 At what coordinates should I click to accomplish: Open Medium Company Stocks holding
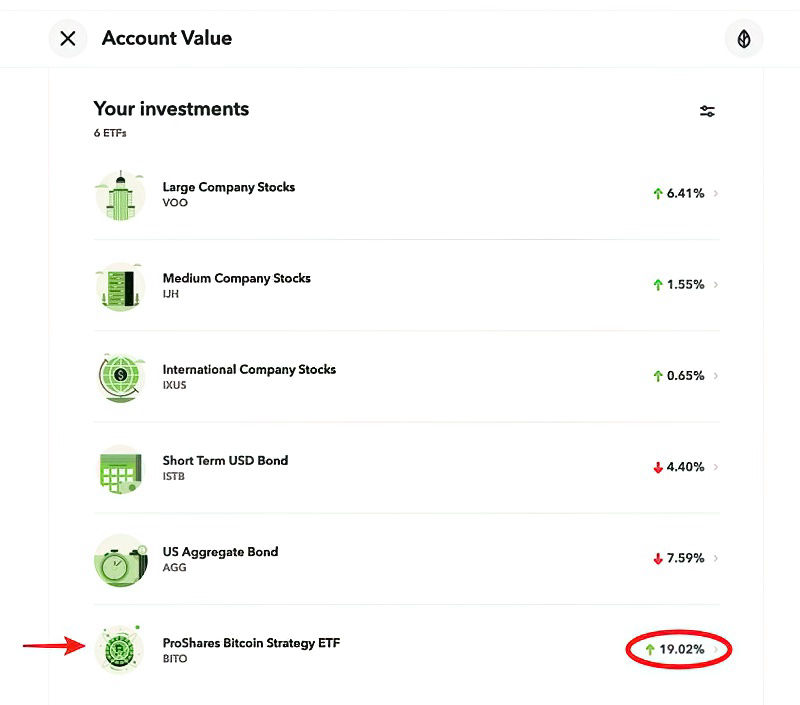237,278
